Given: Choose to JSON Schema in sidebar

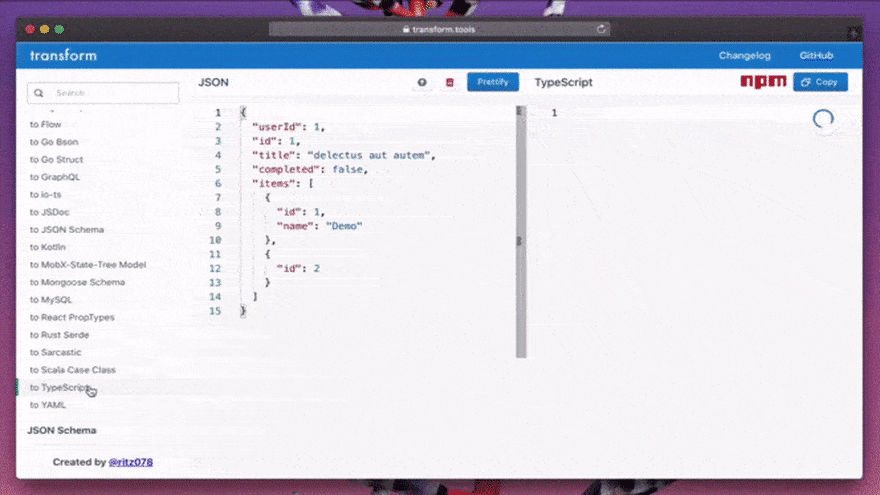Looking at the screenshot, I should [67, 230].
